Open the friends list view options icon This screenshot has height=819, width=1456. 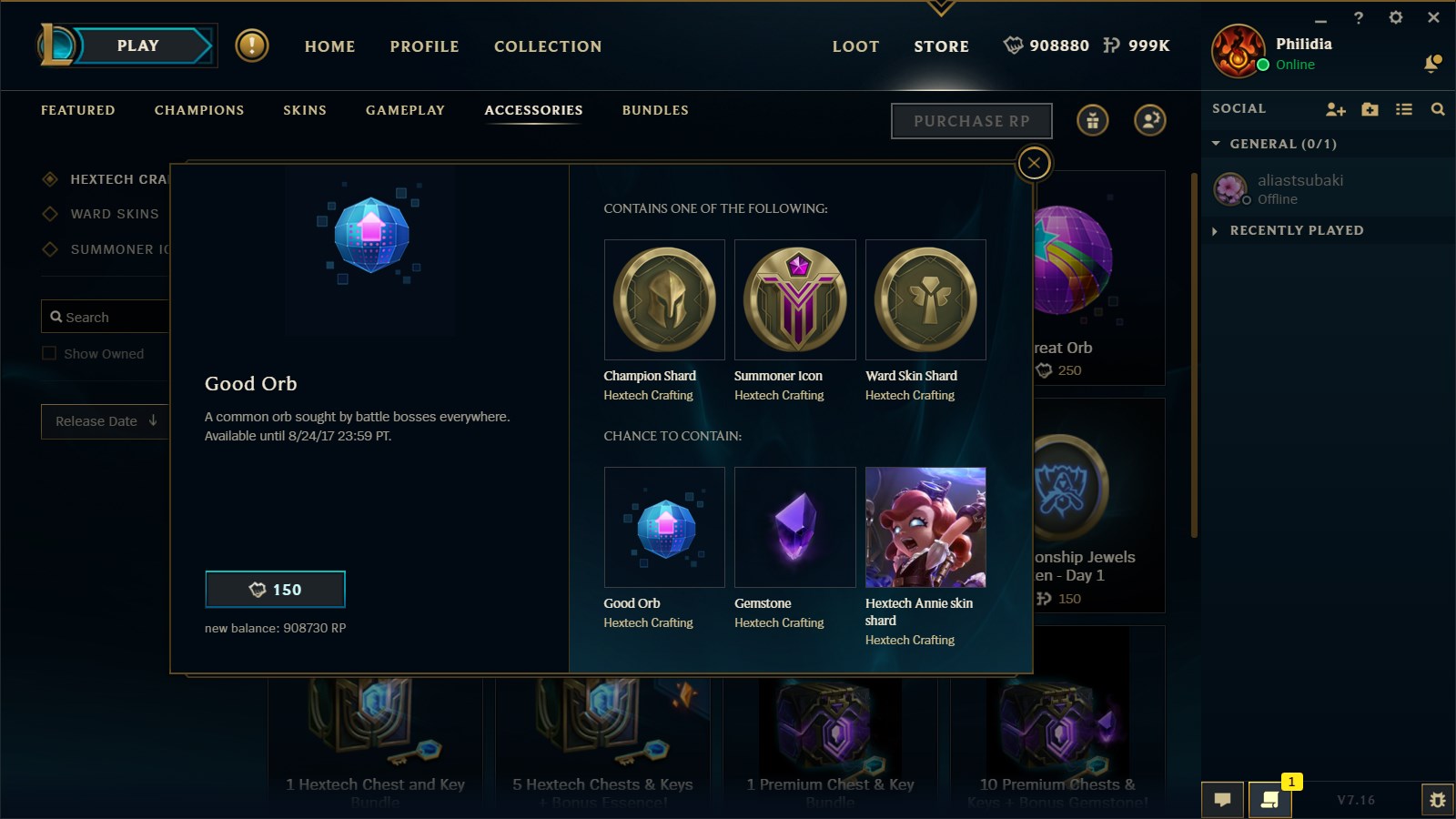point(1404,109)
